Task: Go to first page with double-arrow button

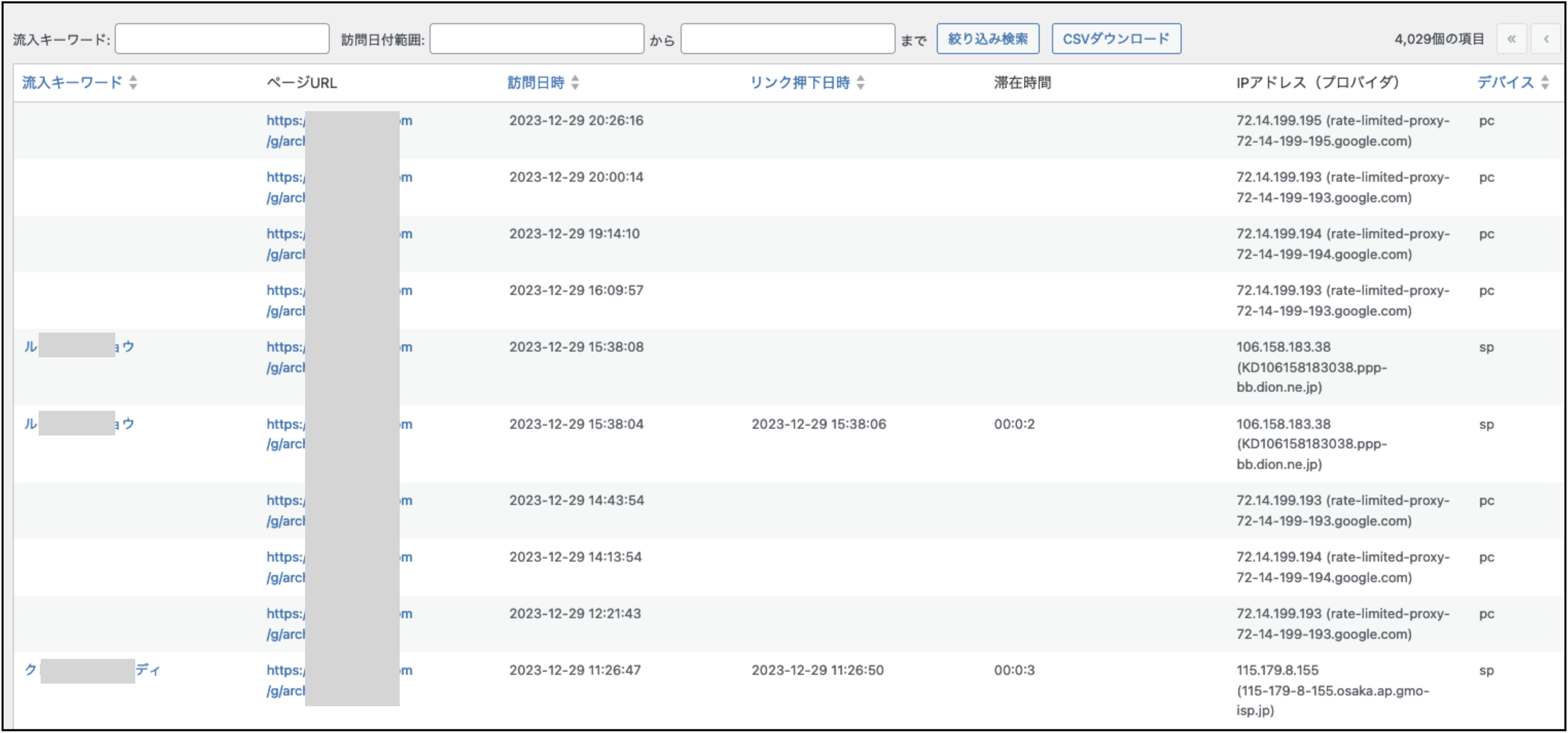Action: [x=1511, y=40]
